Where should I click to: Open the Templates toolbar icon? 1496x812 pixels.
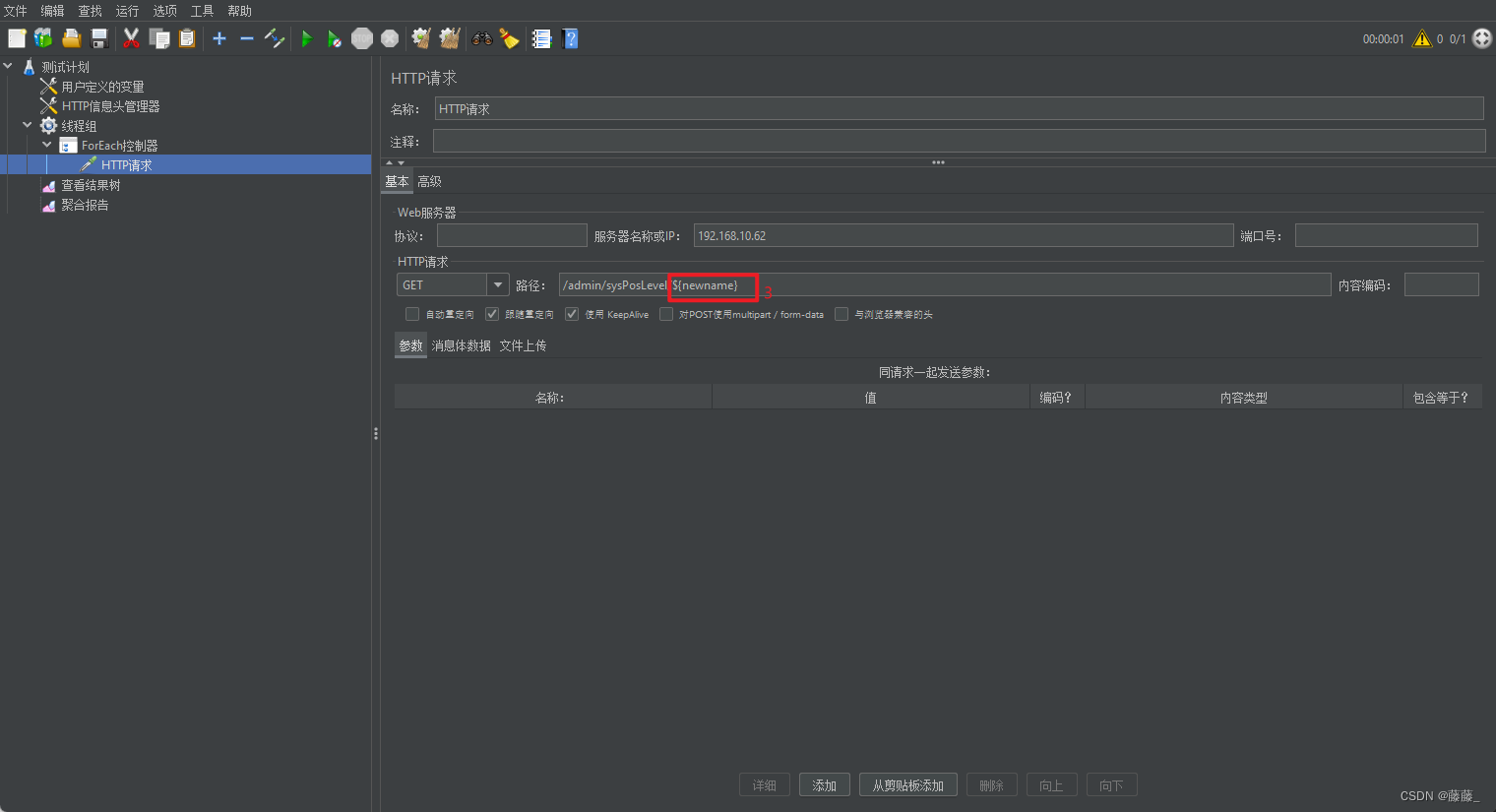pos(43,38)
